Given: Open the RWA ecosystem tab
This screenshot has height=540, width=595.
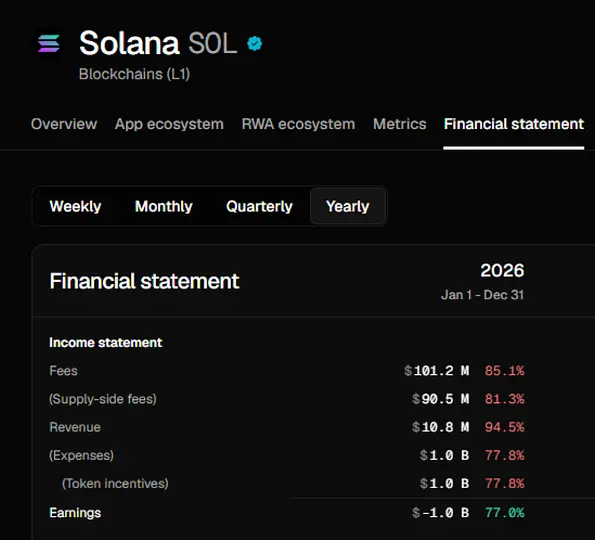Looking at the screenshot, I should pyautogui.click(x=298, y=124).
